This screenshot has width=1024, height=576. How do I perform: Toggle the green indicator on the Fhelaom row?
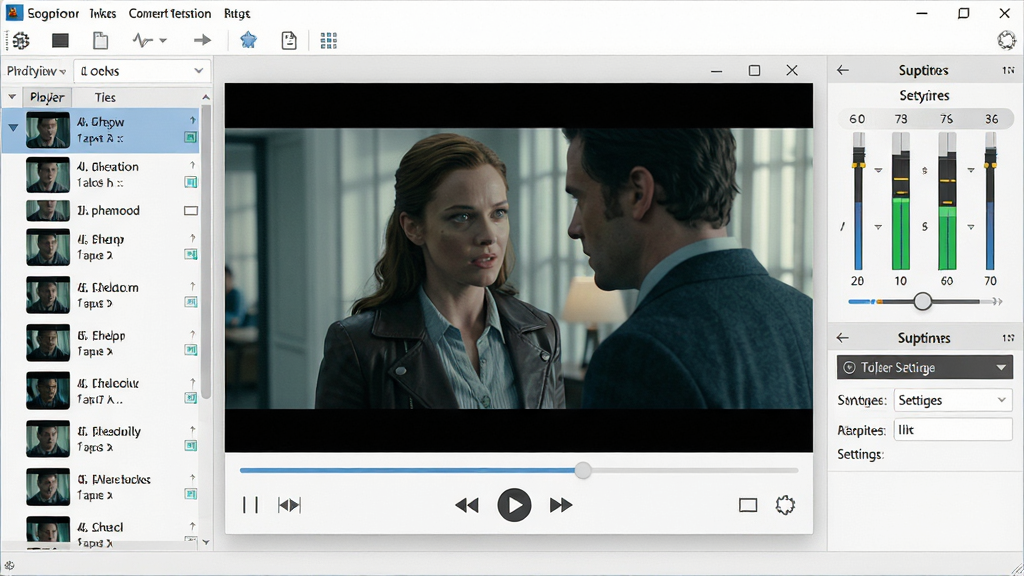pos(191,302)
